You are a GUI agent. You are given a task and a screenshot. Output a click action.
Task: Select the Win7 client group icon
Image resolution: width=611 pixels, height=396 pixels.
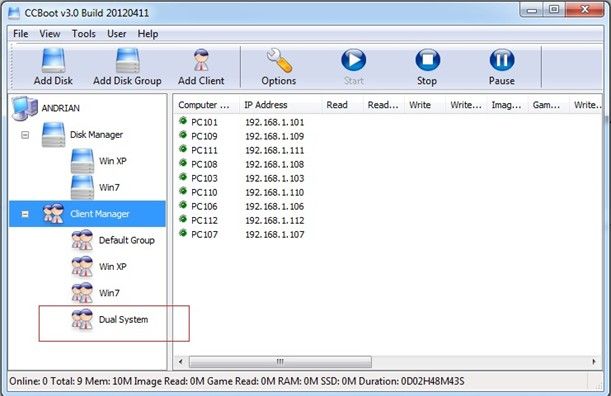click(82, 293)
